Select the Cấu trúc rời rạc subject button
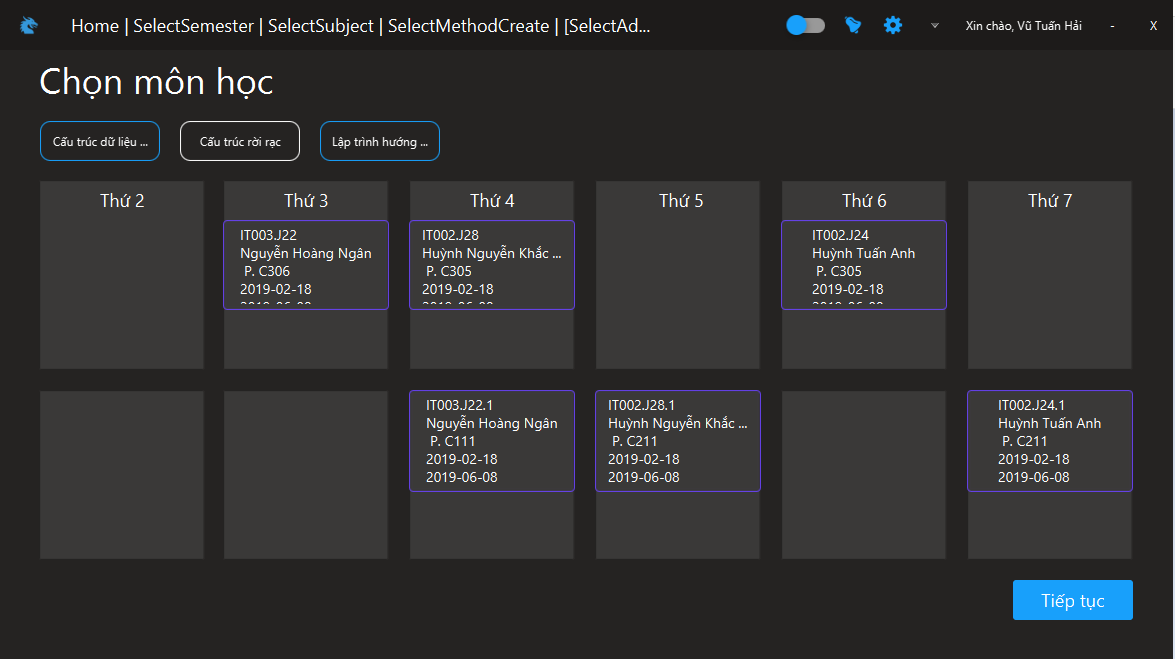Image resolution: width=1175 pixels, height=659 pixels. (x=240, y=141)
